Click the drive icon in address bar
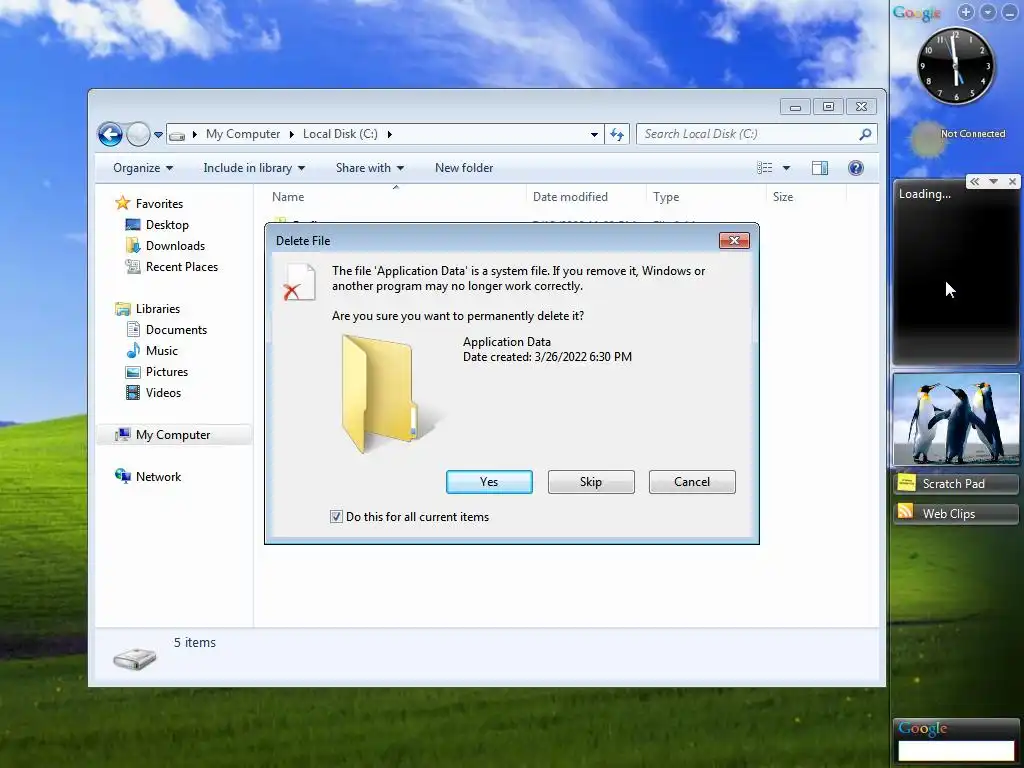The image size is (1024, 768). (176, 135)
